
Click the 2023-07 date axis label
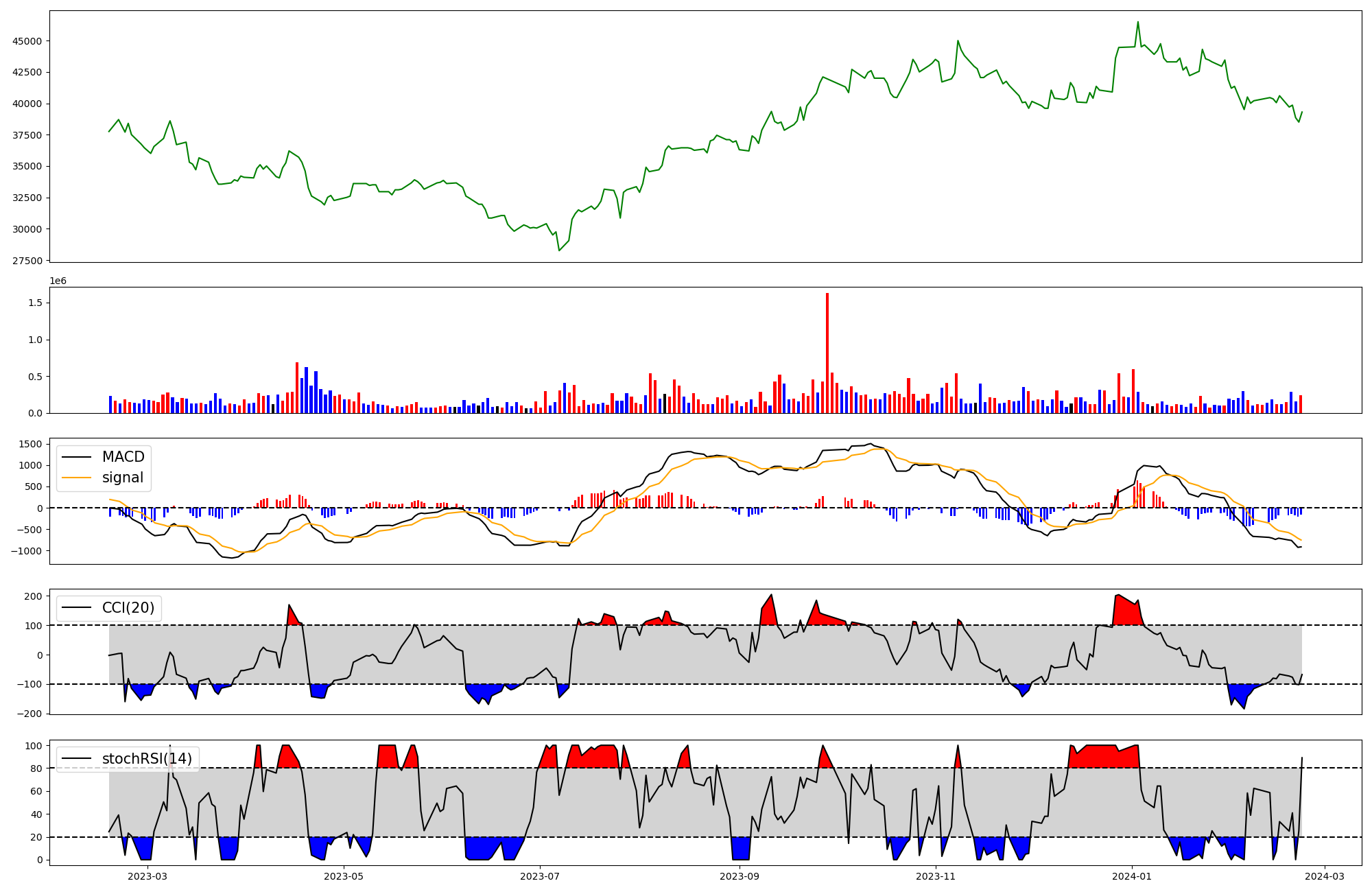[x=540, y=876]
